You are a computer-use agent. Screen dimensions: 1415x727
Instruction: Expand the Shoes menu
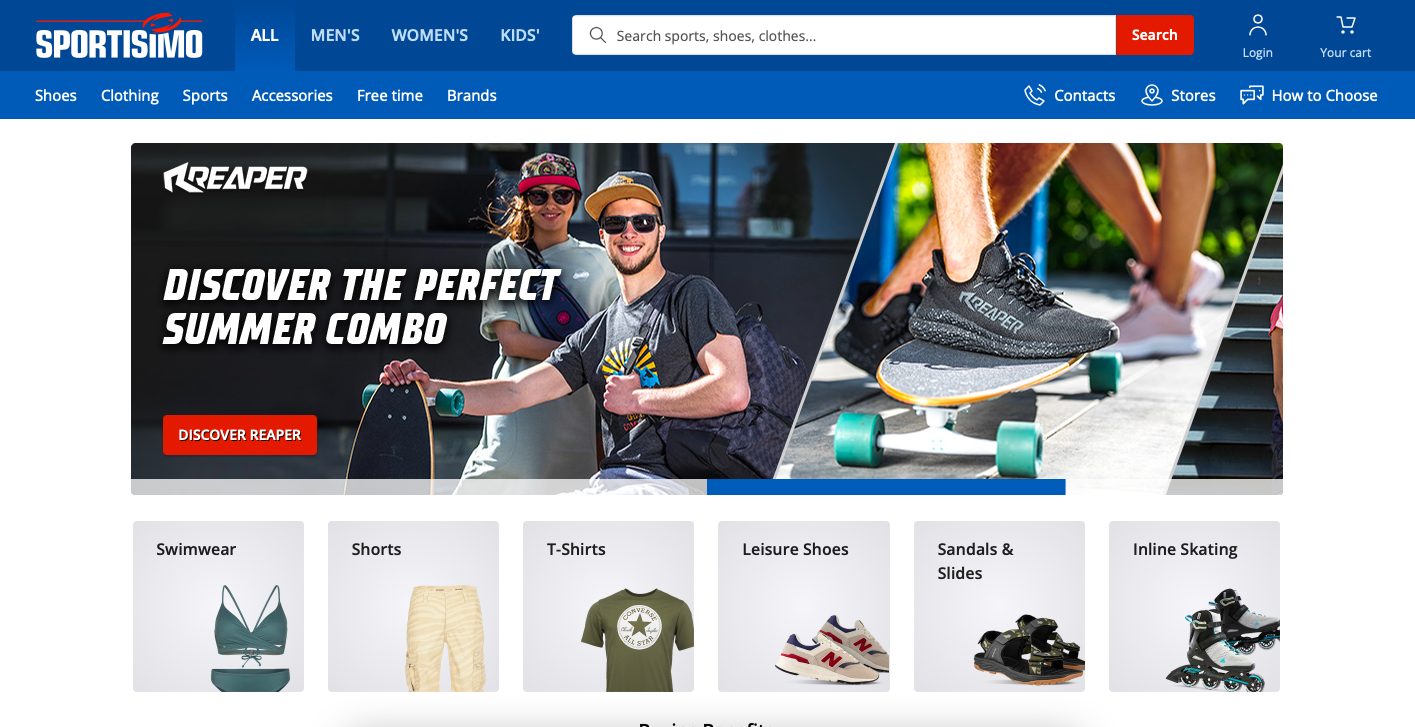tap(56, 95)
